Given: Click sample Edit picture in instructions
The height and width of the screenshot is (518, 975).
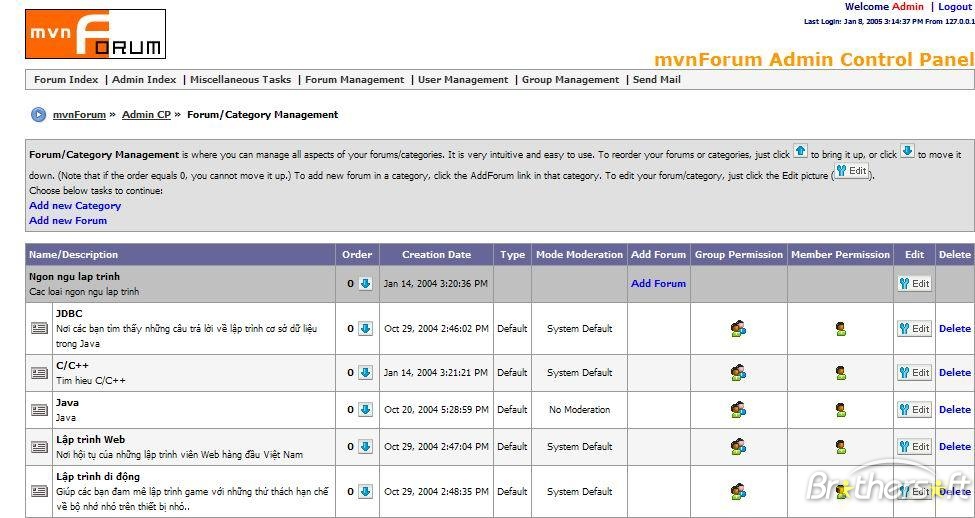Looking at the screenshot, I should click(x=852, y=171).
